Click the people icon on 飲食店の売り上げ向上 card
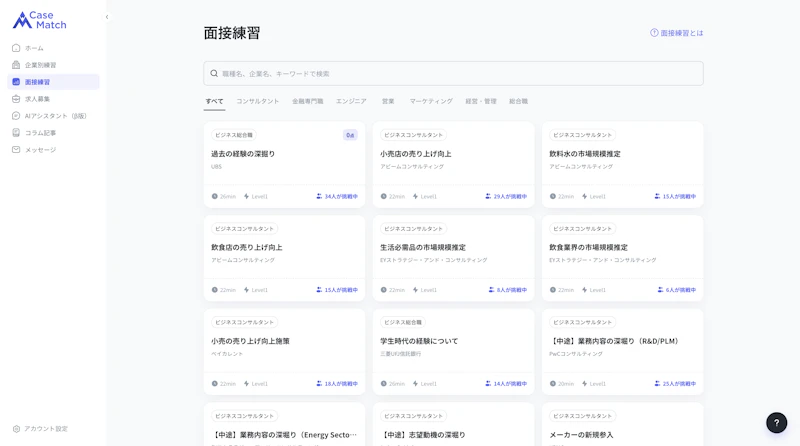The image size is (800, 446). click(319, 290)
